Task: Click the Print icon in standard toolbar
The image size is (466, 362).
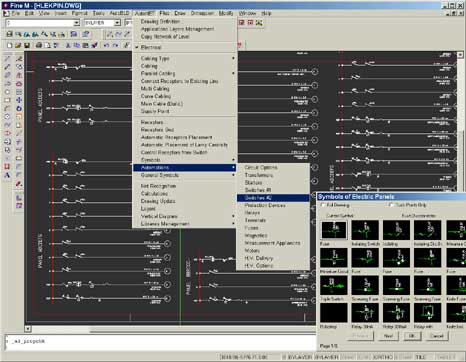Action: pyautogui.click(x=39, y=45)
